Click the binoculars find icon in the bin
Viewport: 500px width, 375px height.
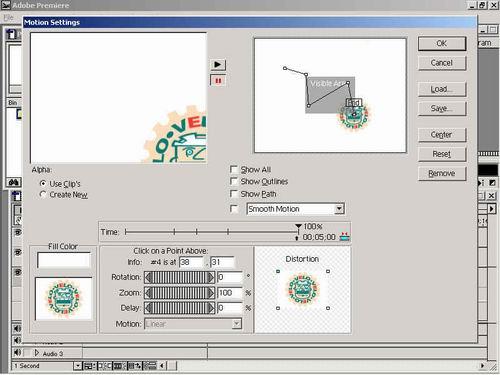point(14,182)
